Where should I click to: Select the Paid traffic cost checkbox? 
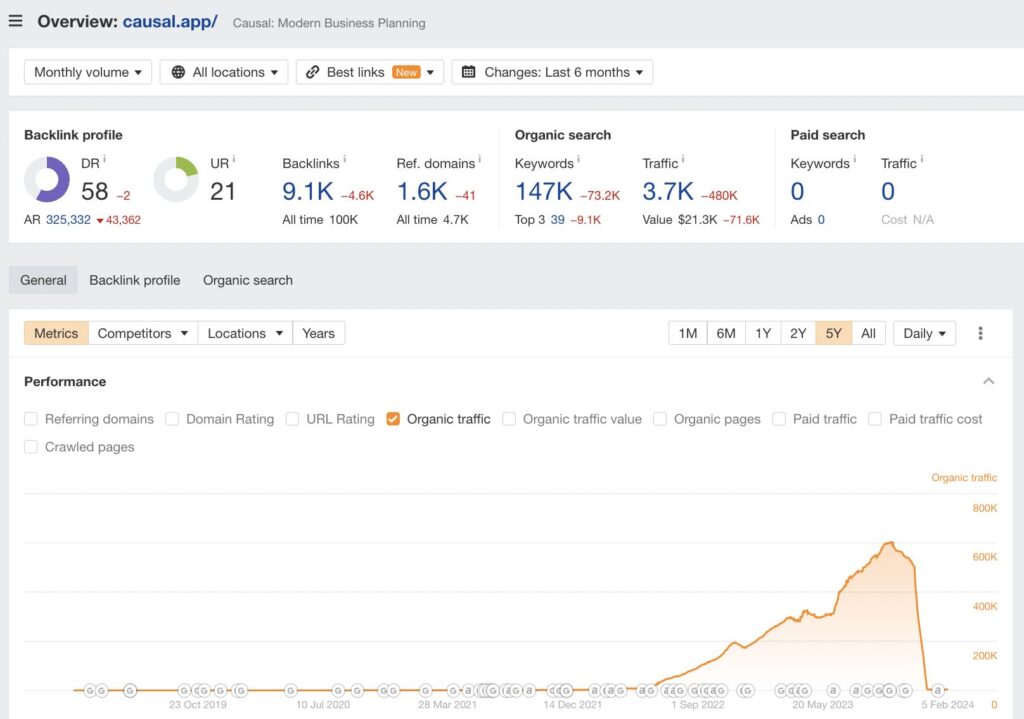(874, 419)
